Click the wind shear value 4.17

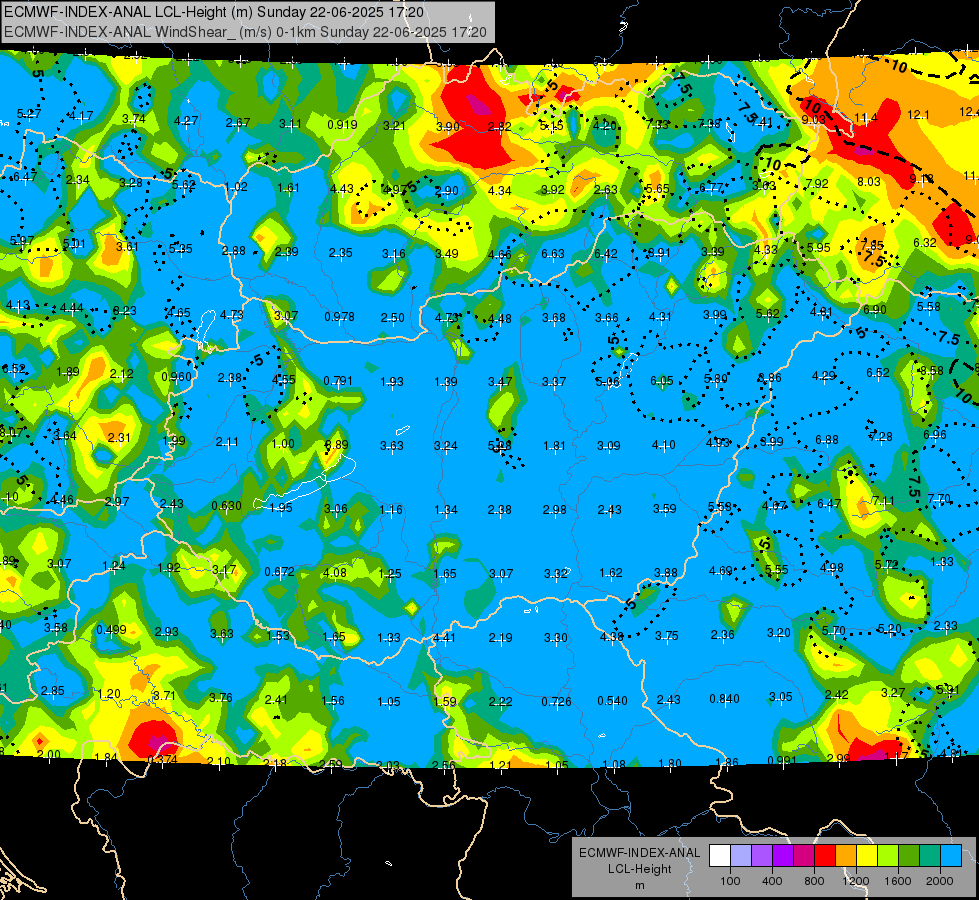click(x=81, y=116)
